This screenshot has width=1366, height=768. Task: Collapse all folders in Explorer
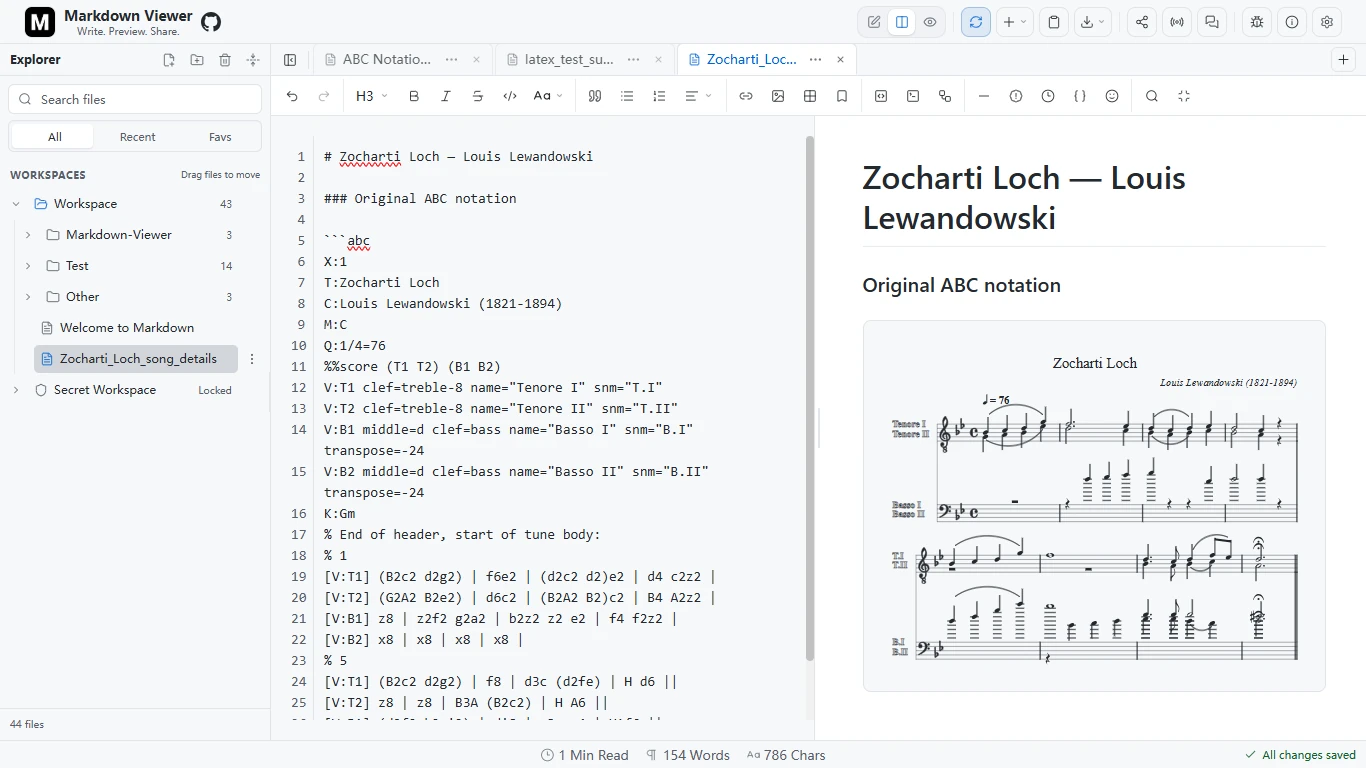tap(253, 60)
